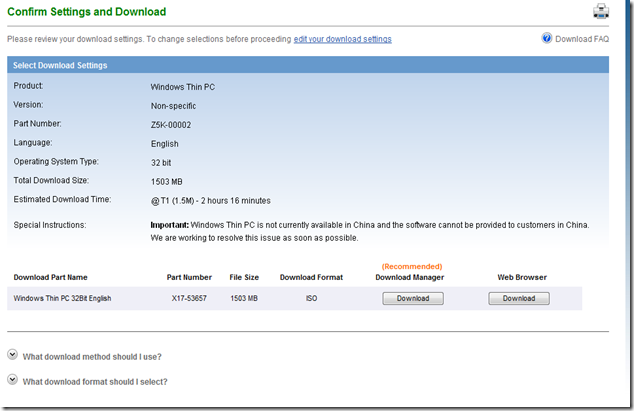This screenshot has height=411, width=634.
Task: Click the Select Download Settings header bar
Action: 308,65
